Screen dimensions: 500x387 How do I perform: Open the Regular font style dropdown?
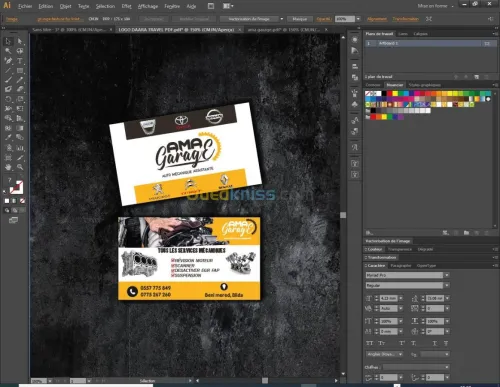[x=447, y=285]
